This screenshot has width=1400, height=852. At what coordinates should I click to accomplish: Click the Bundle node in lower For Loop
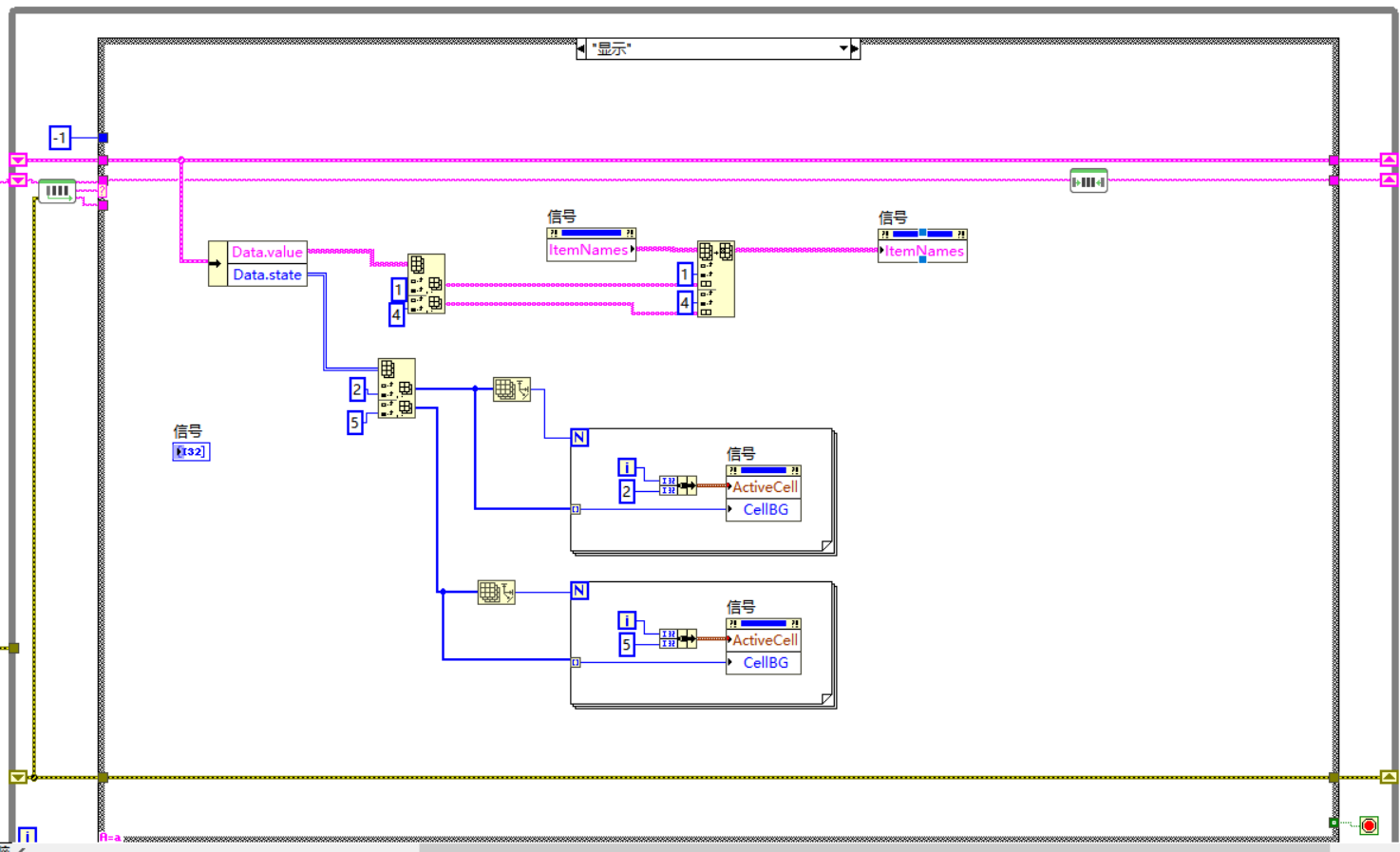coord(677,638)
